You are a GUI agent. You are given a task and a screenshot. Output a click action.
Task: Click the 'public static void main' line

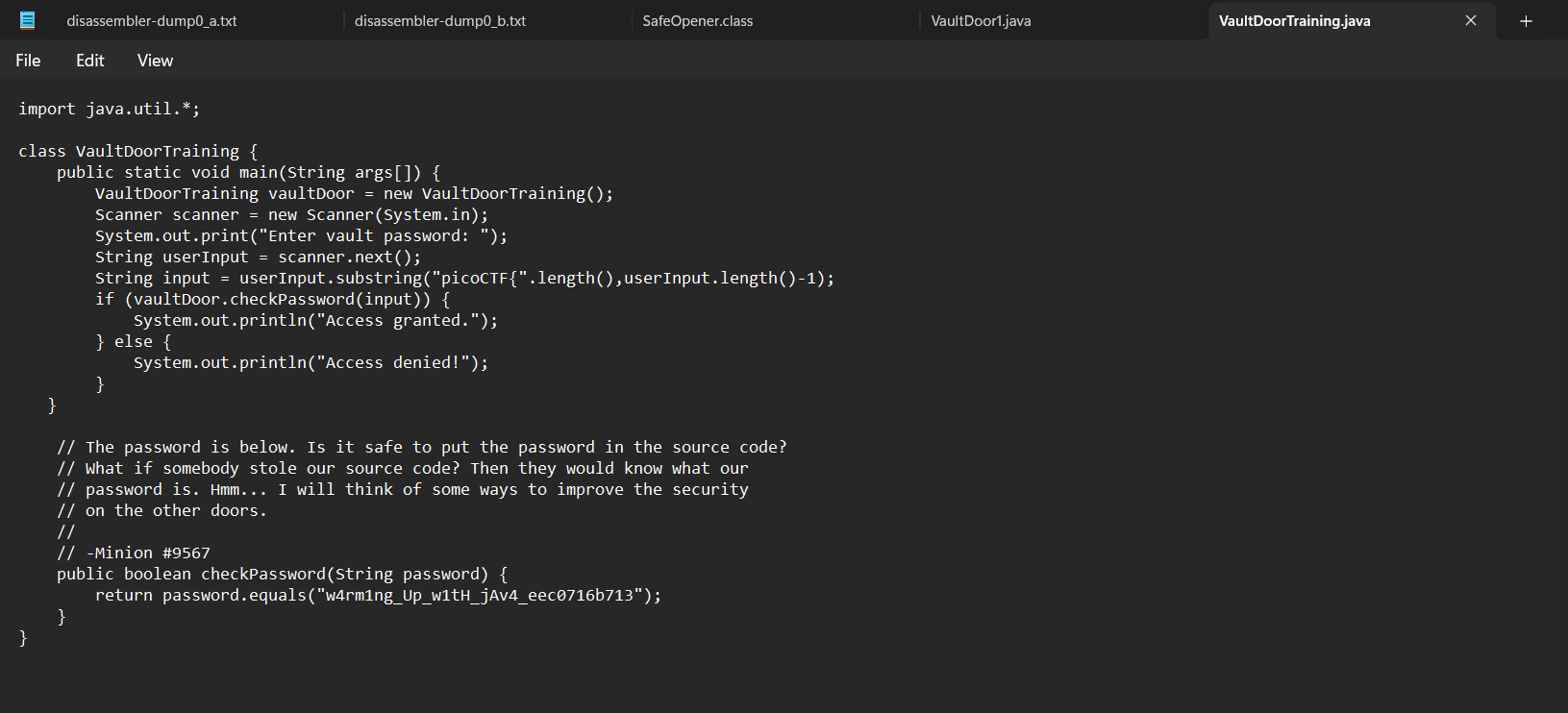coord(248,172)
